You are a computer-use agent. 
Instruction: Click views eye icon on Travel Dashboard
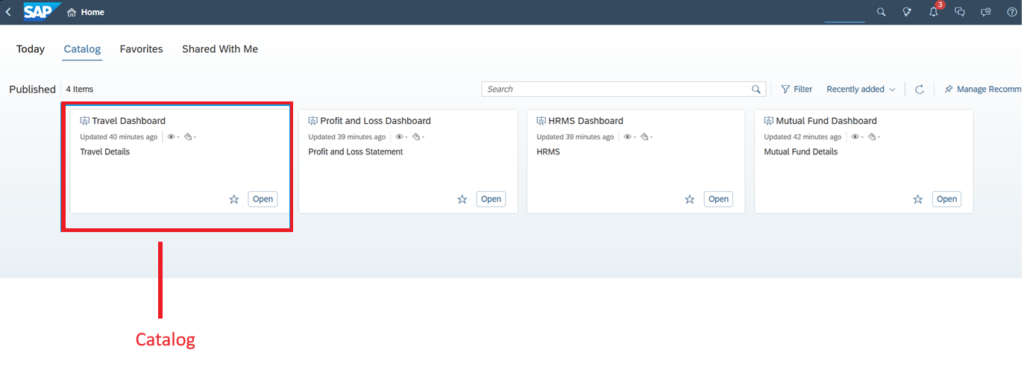(x=171, y=137)
